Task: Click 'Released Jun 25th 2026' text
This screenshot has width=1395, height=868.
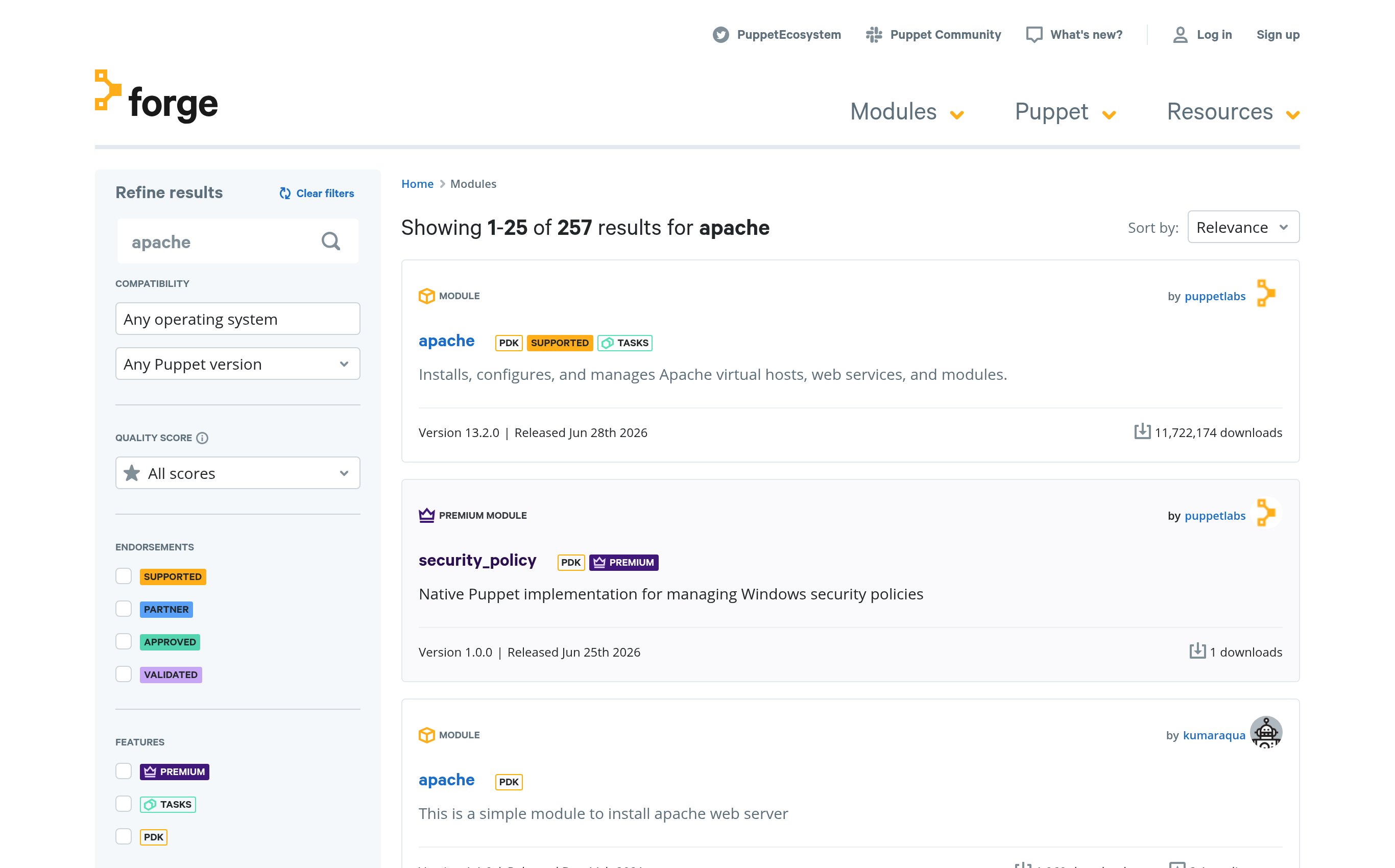Action: pos(573,652)
